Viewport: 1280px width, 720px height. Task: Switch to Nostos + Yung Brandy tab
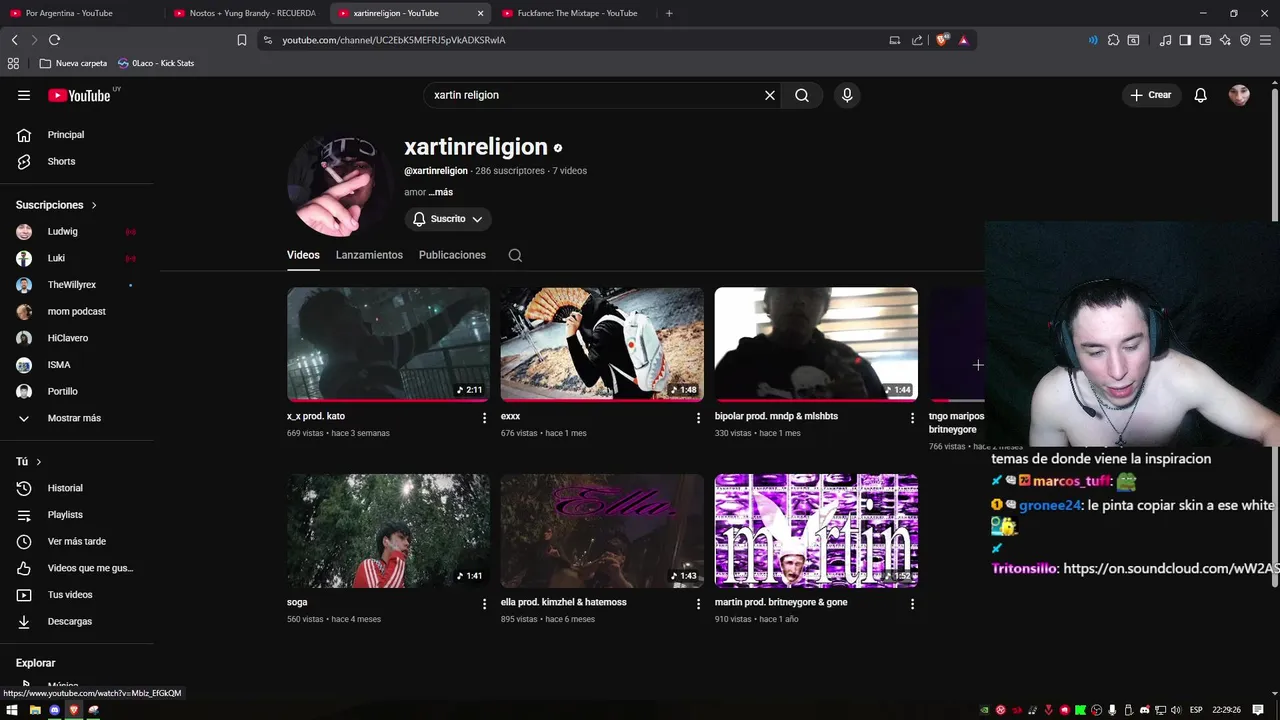(x=244, y=13)
